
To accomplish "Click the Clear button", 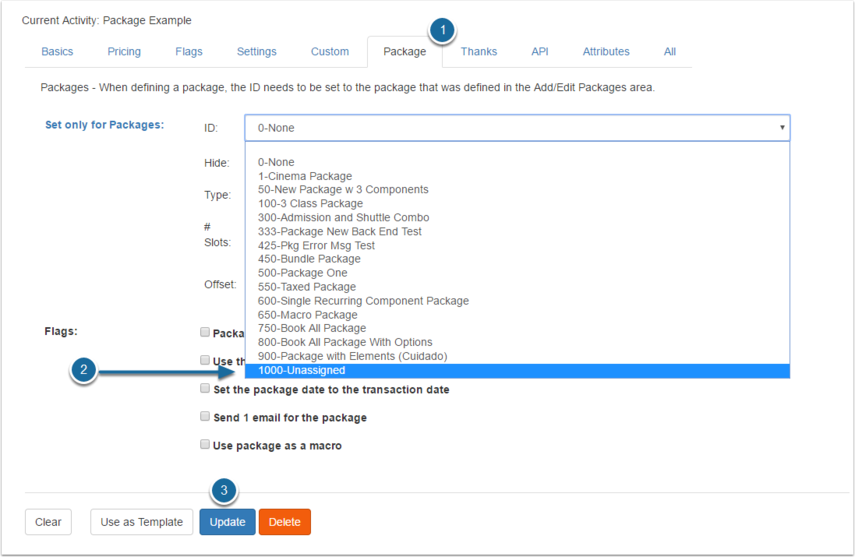I will [48, 522].
